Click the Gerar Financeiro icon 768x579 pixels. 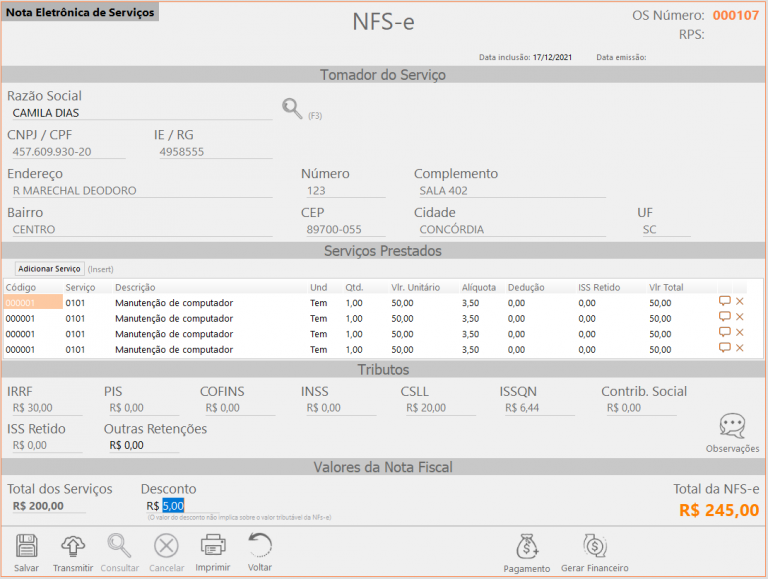593,547
